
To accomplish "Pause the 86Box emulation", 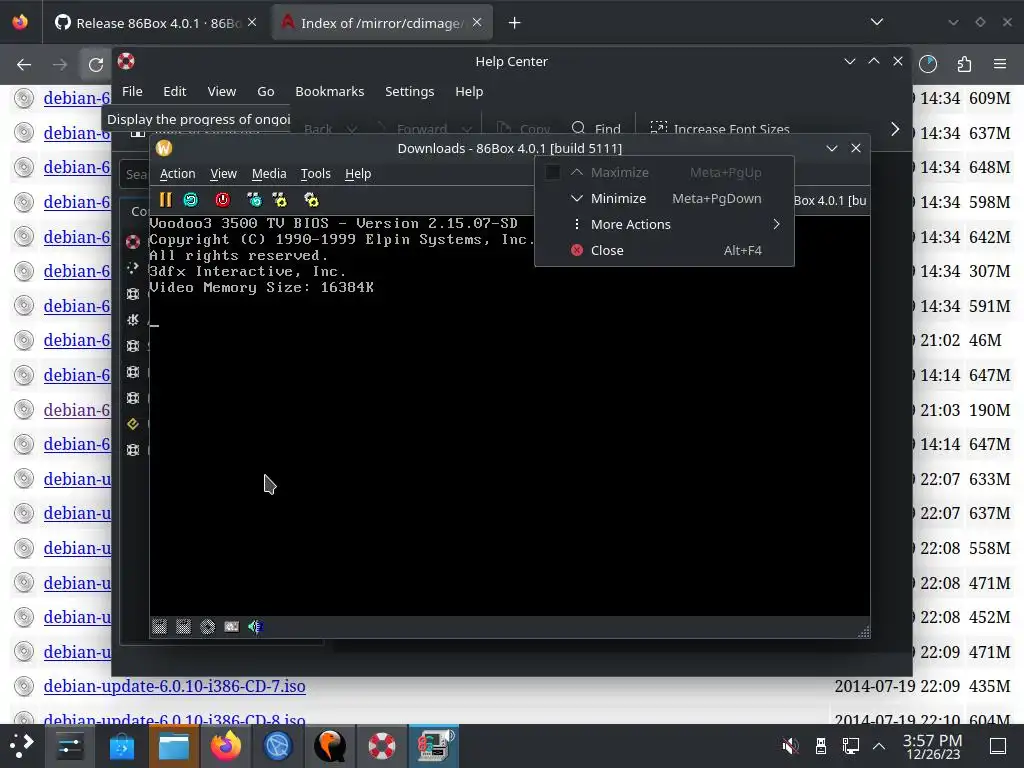I will tap(165, 200).
